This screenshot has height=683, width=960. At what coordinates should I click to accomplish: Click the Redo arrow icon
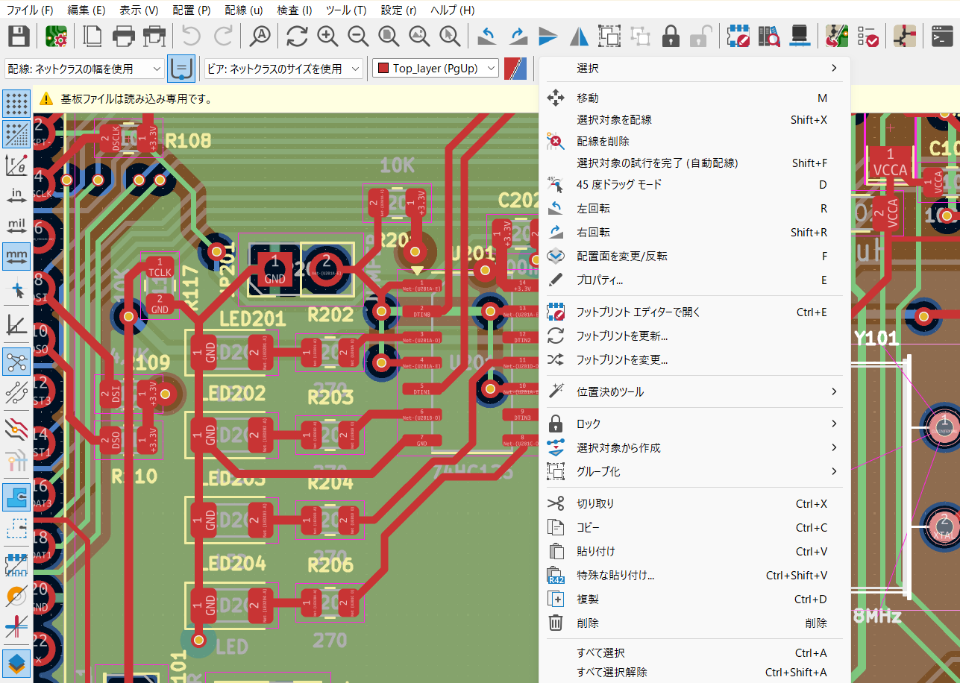coord(222,37)
